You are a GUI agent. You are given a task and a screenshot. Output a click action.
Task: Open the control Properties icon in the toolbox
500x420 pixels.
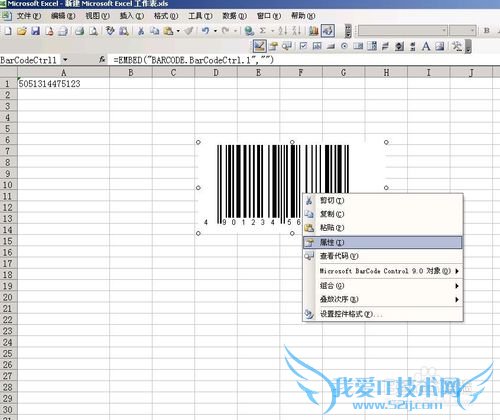274,46
